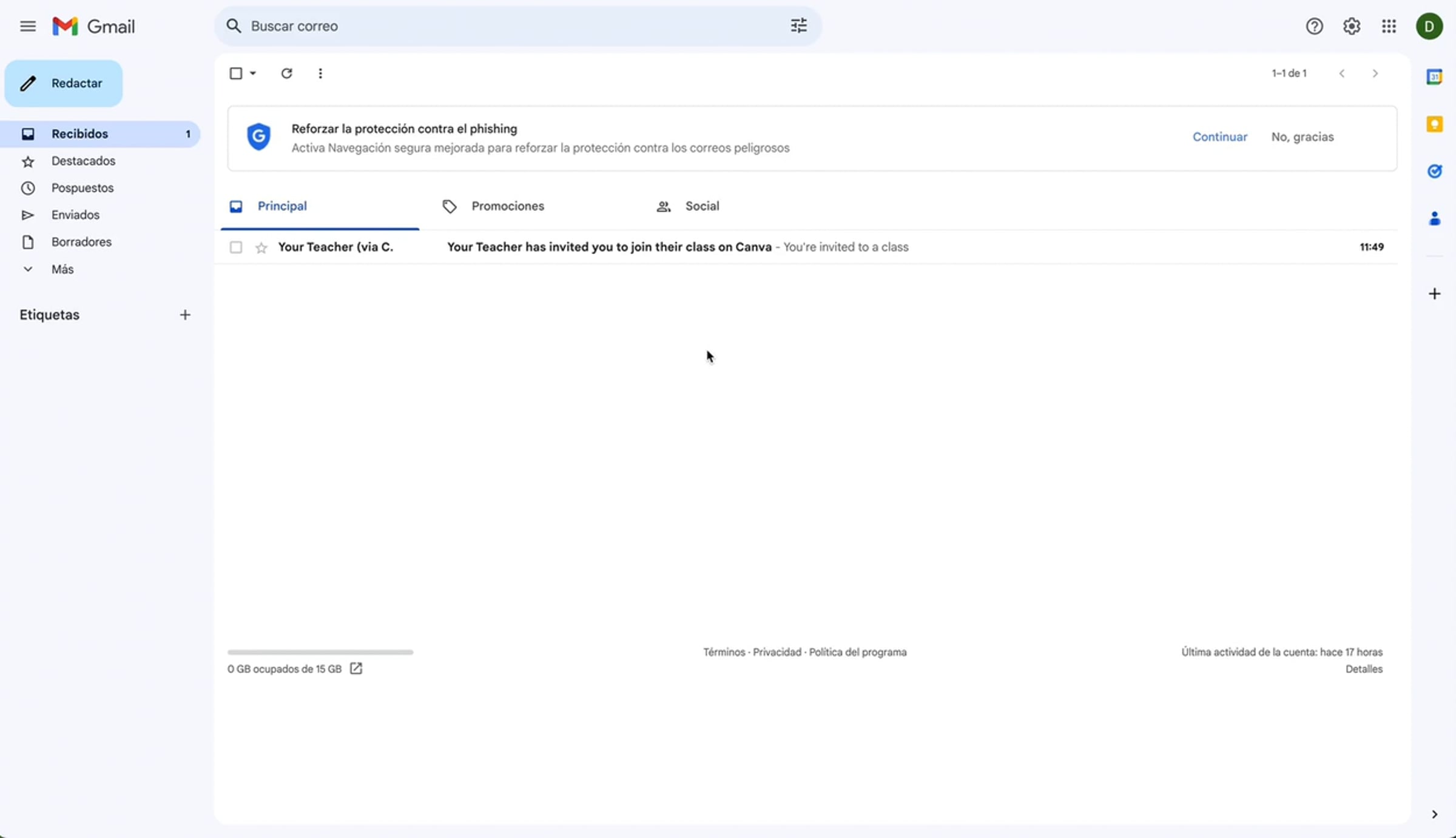Open the Contacts side panel icon
1456x838 pixels.
pyautogui.click(x=1434, y=218)
